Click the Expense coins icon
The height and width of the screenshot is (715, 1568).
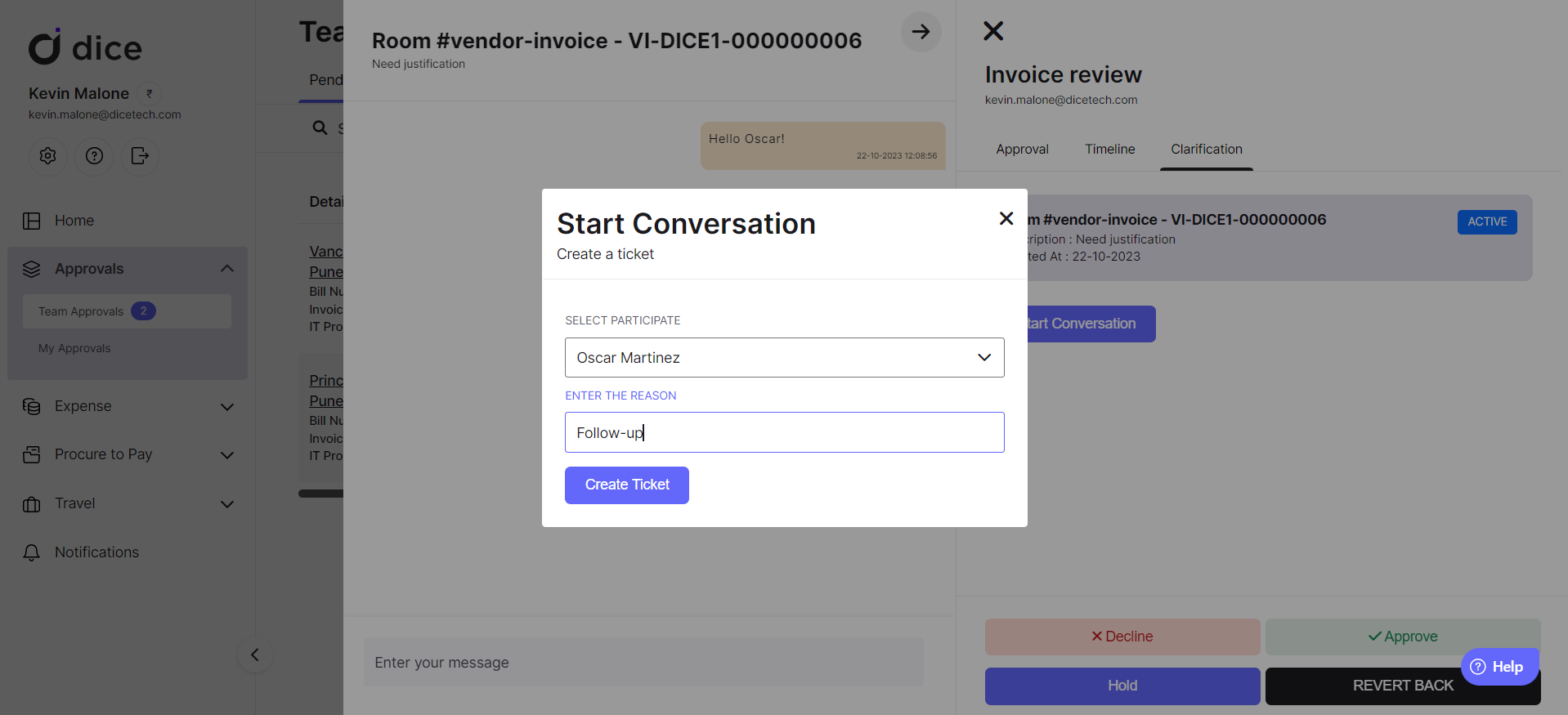click(32, 406)
